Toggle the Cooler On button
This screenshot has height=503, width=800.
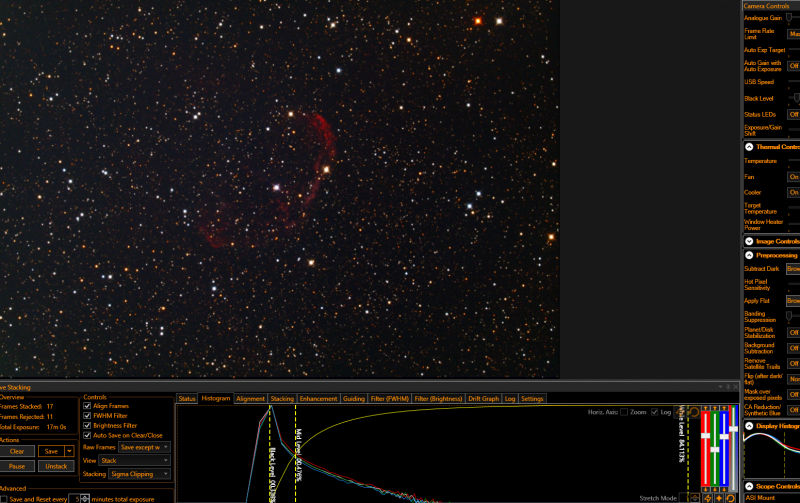coord(794,192)
